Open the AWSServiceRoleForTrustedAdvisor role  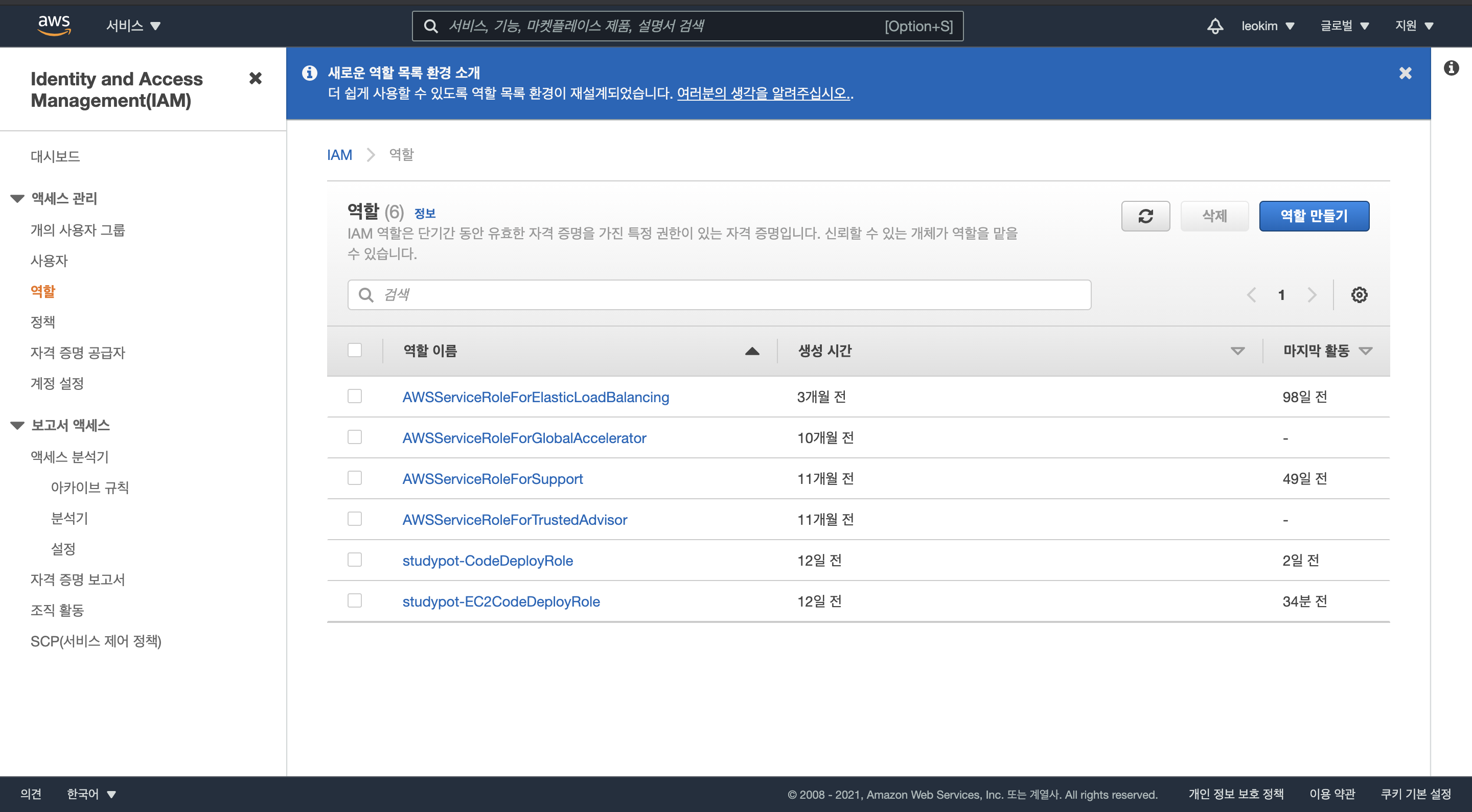tap(515, 520)
